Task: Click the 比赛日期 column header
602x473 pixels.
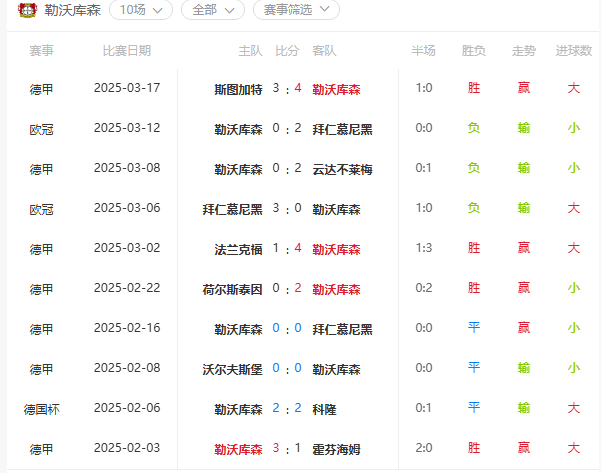Action: 127,51
